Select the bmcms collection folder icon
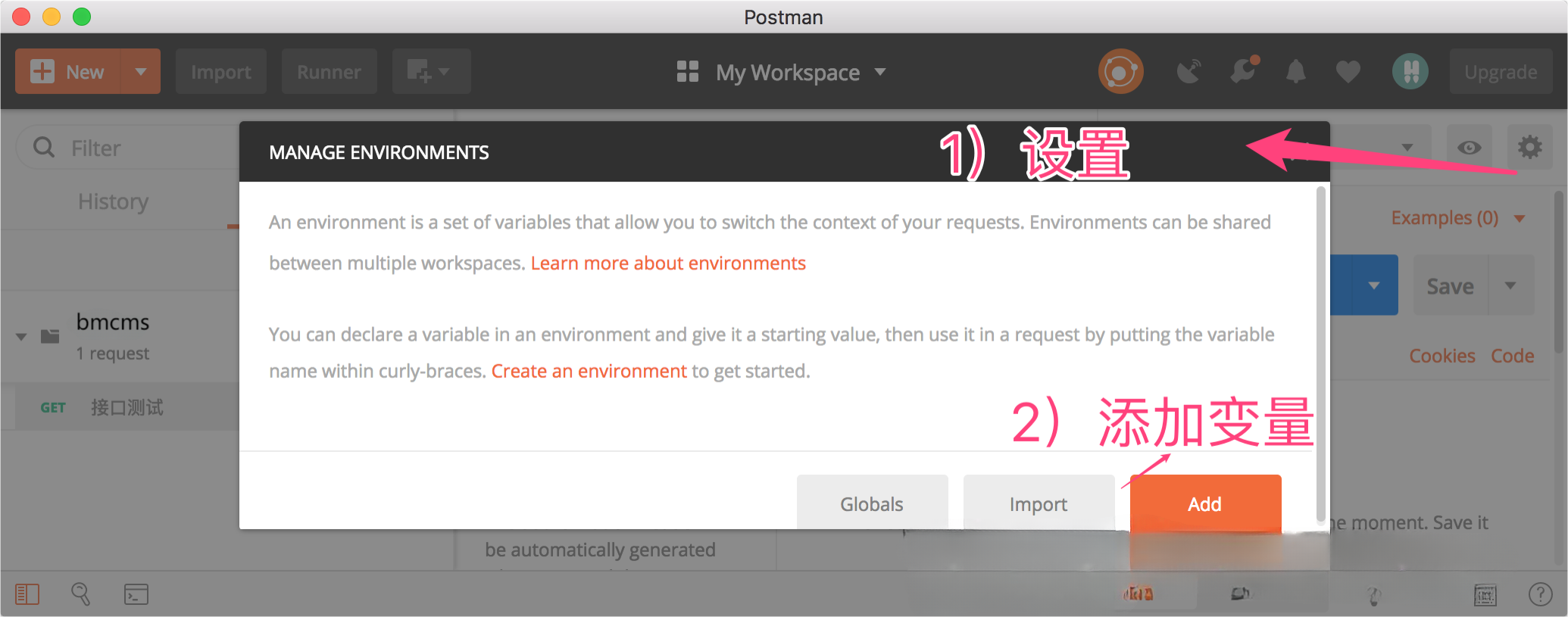 pos(50,335)
